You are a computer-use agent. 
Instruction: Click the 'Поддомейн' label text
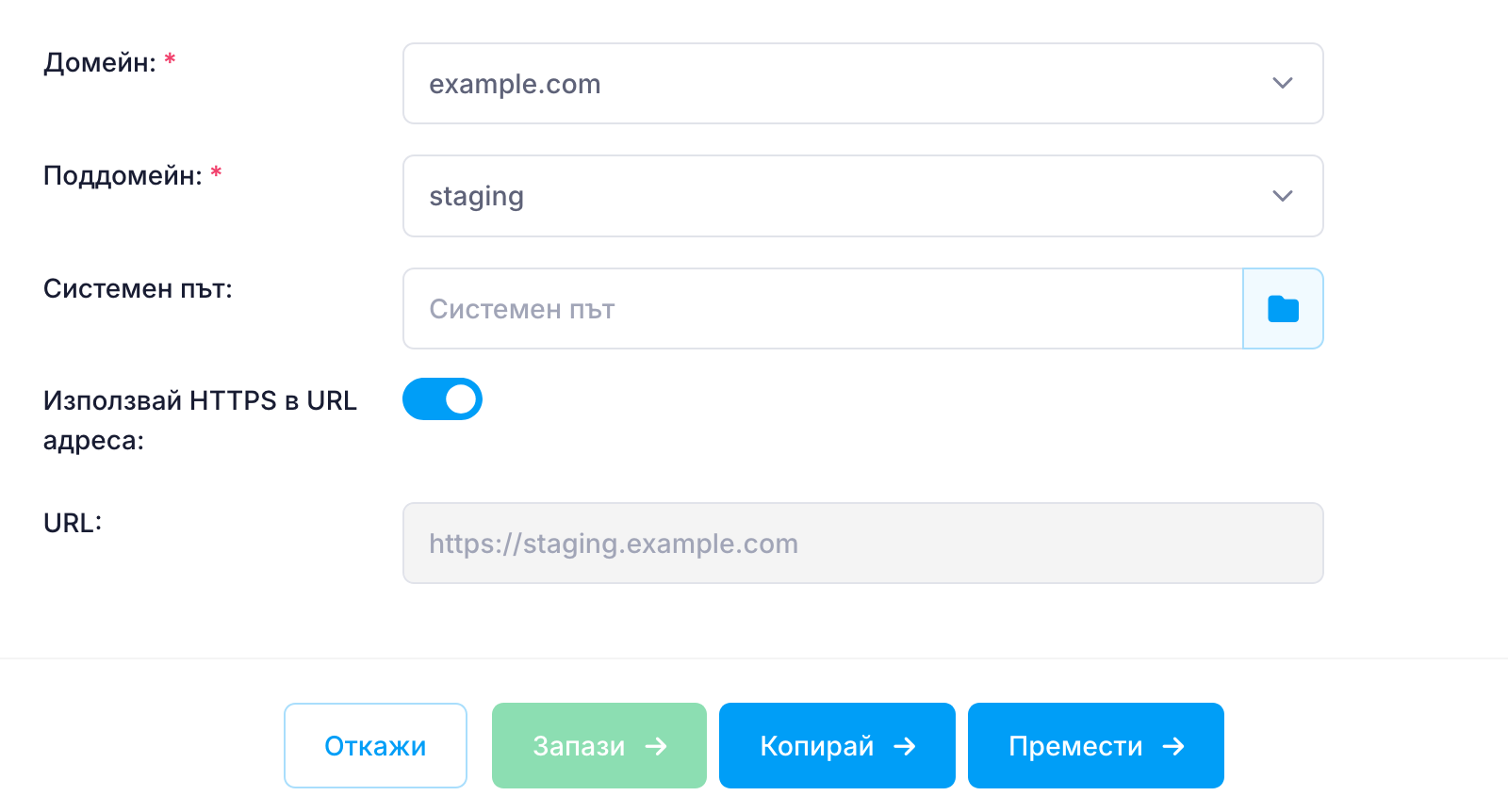(122, 175)
